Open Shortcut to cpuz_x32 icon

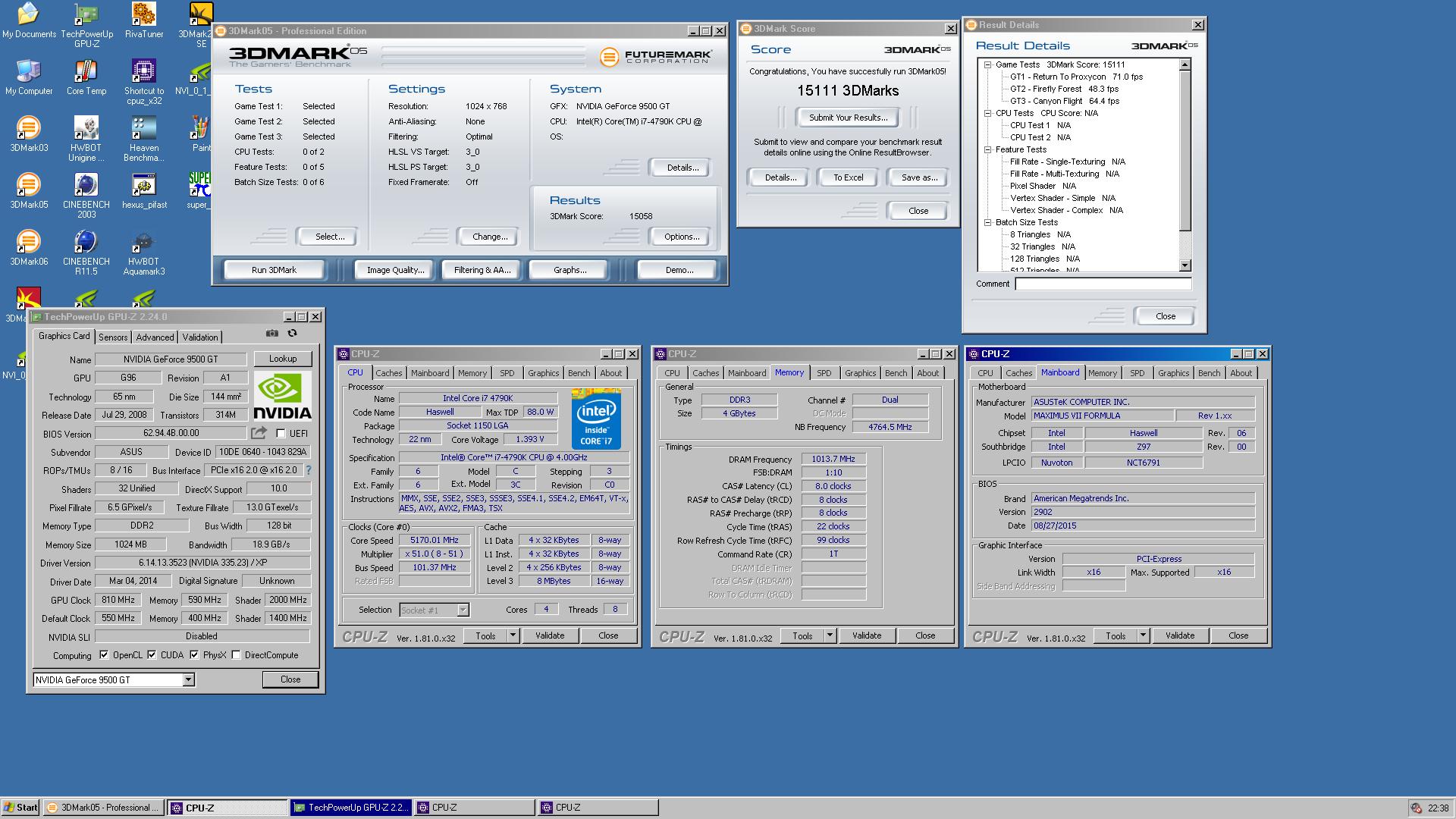(143, 82)
